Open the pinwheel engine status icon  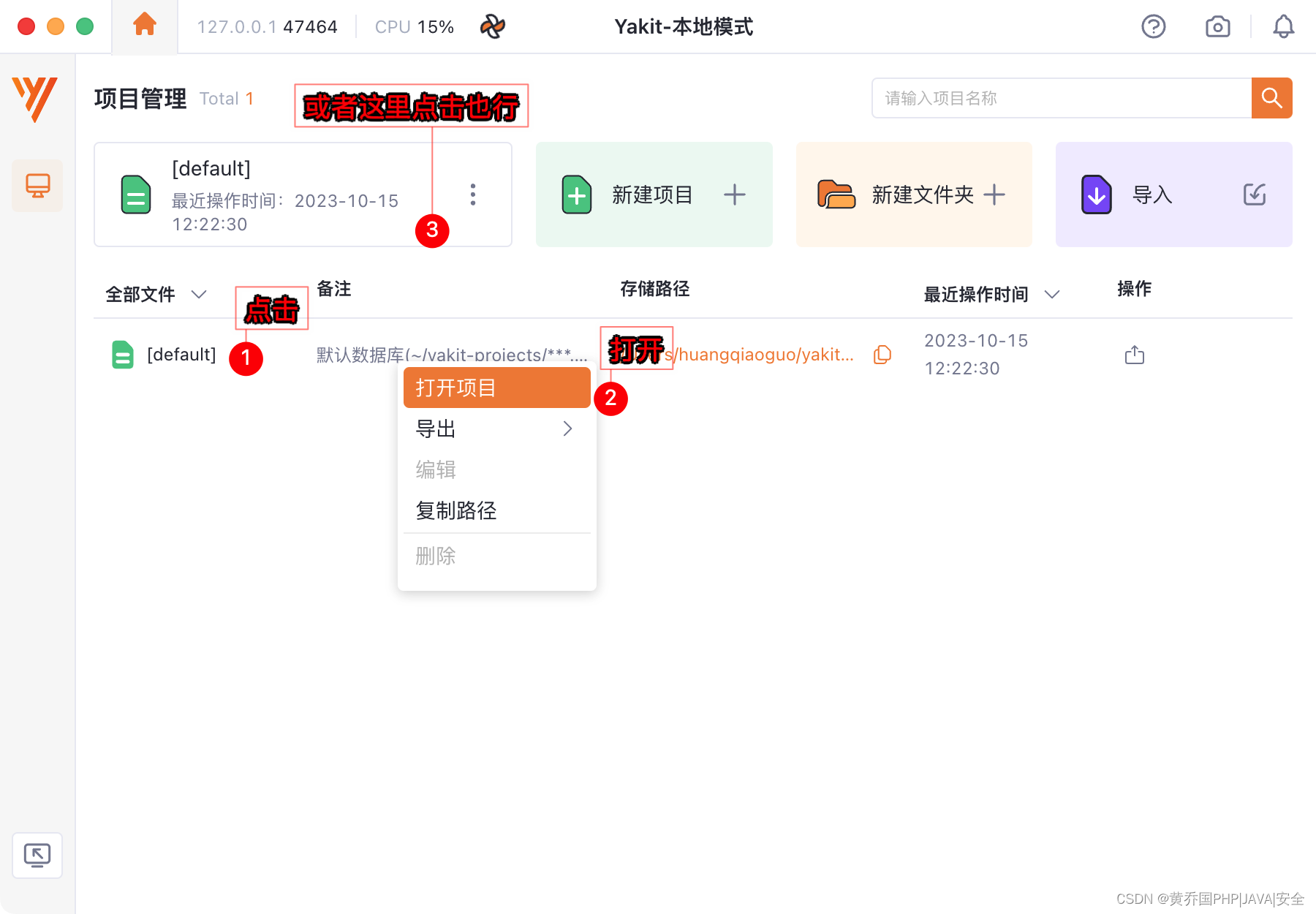point(493,26)
